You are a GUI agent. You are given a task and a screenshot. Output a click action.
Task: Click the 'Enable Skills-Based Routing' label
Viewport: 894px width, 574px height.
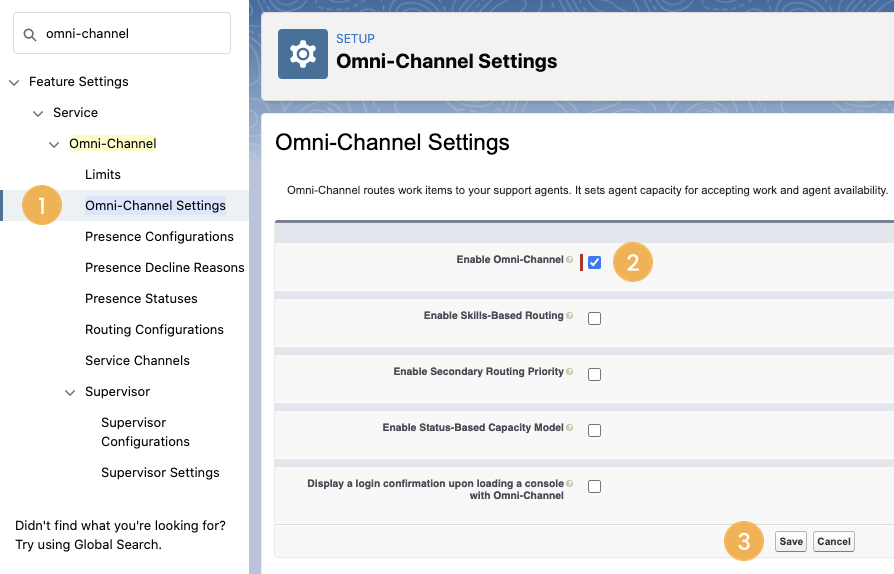click(493, 315)
